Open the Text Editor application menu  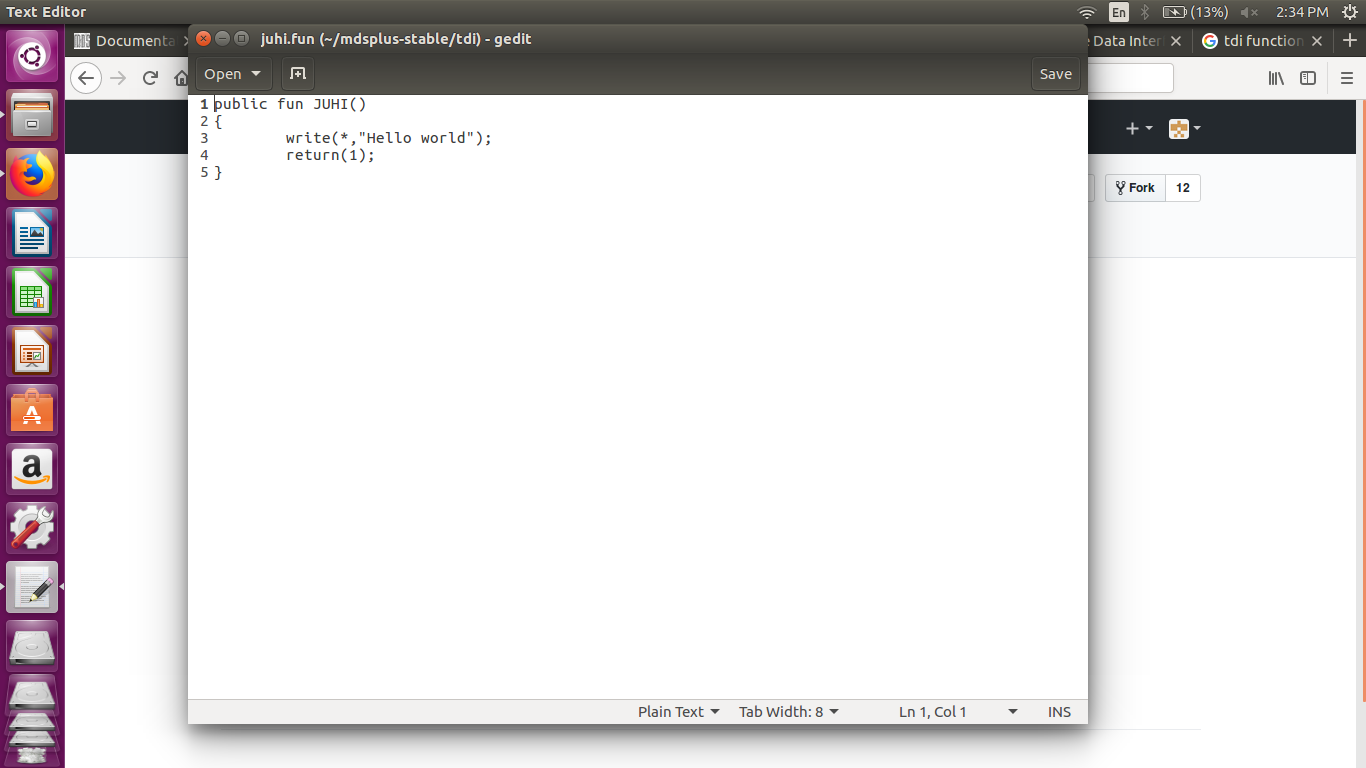(x=45, y=12)
